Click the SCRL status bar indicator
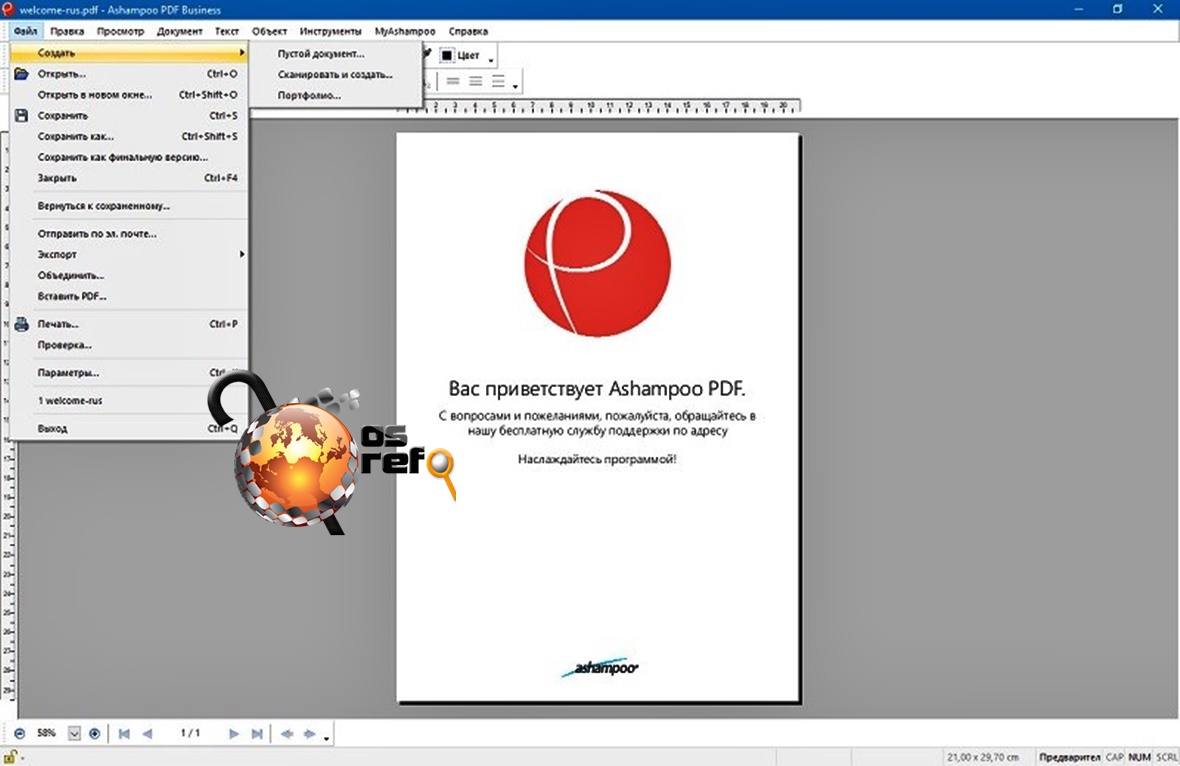 (x=1166, y=757)
